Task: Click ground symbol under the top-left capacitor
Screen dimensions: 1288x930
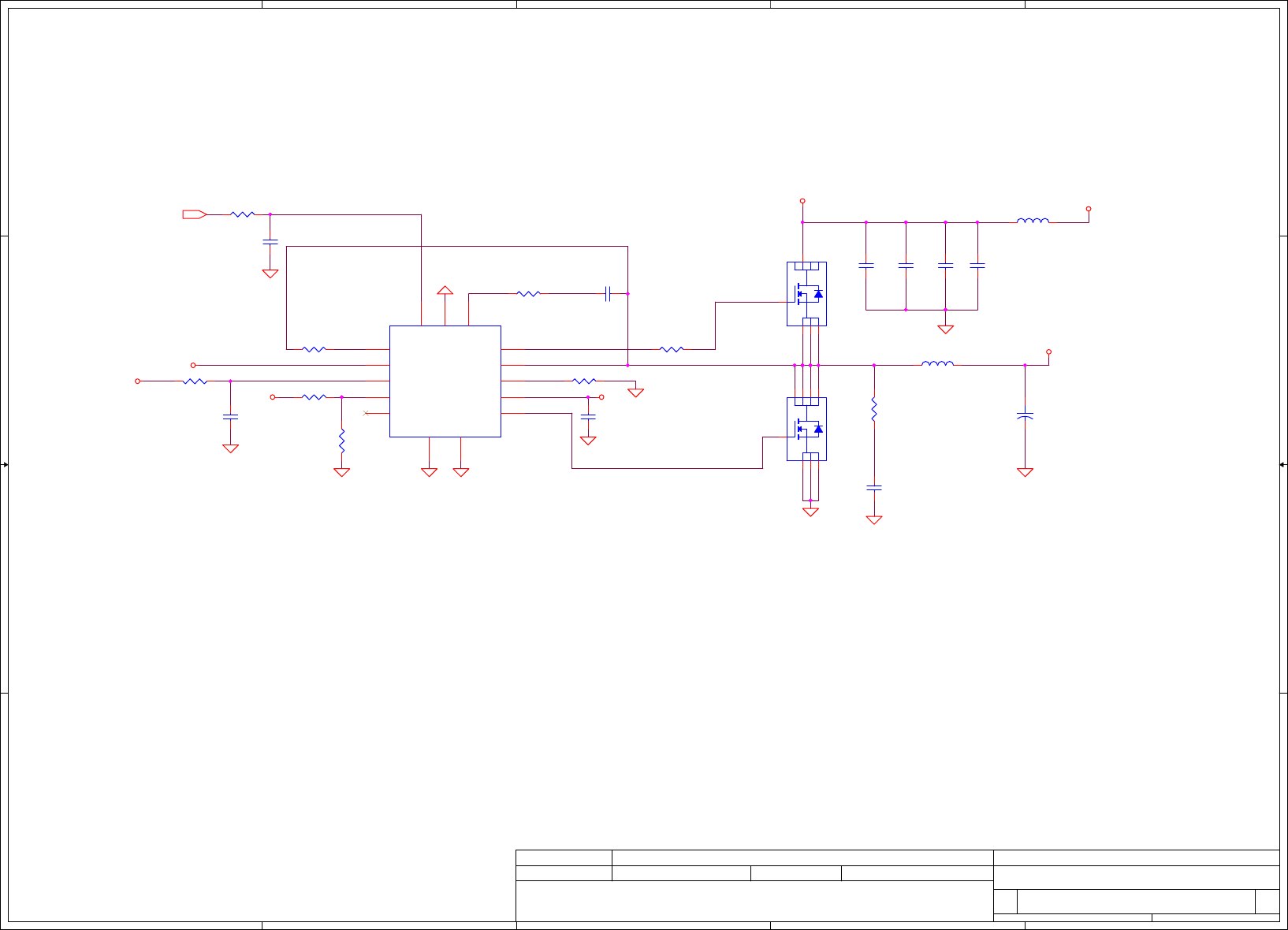Action: (x=270, y=273)
